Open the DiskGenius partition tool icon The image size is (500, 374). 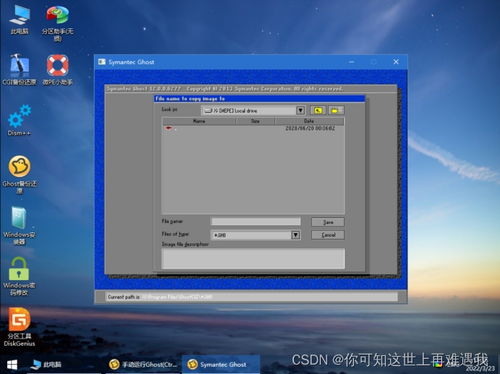19,327
